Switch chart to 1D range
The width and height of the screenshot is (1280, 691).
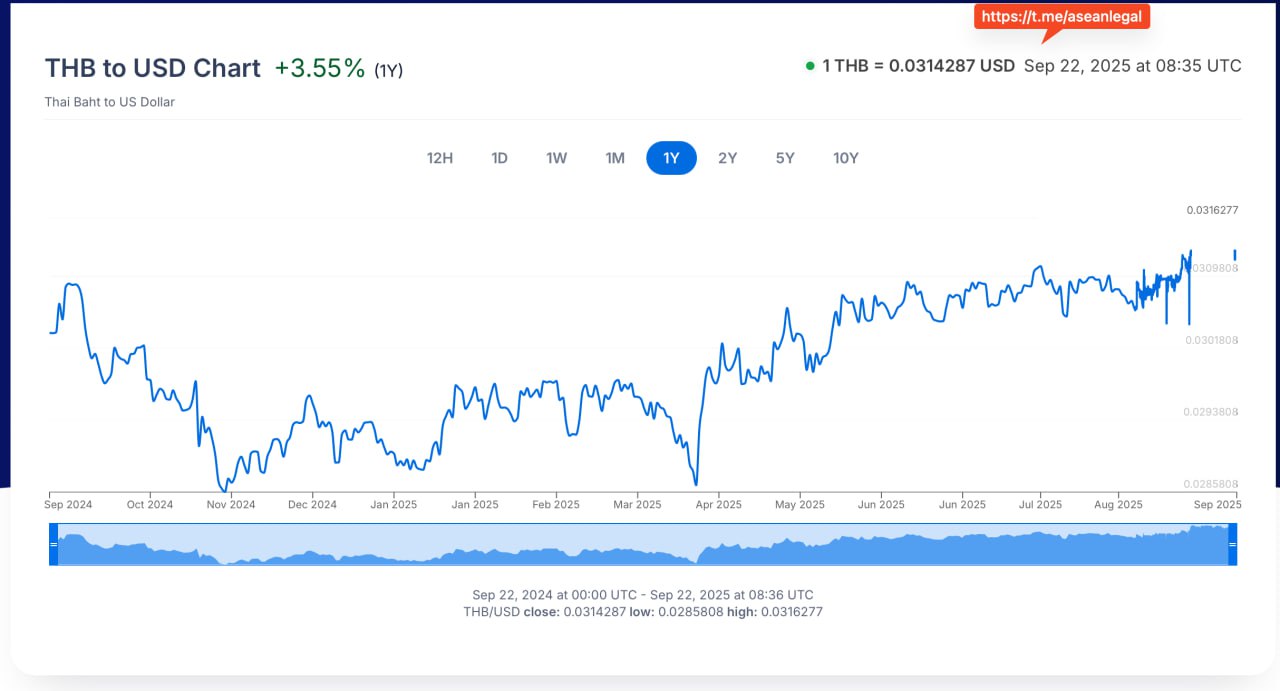coord(499,158)
